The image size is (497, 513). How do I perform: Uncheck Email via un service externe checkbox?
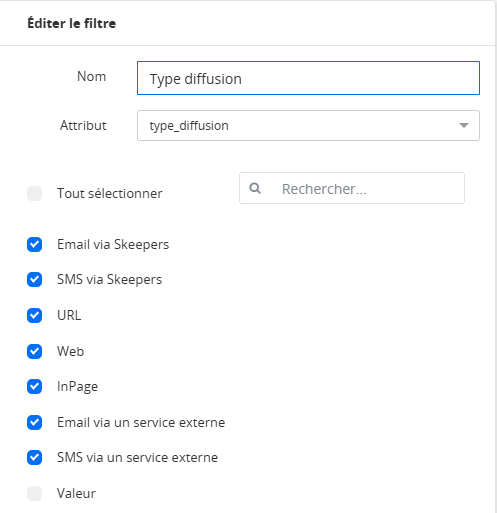pyautogui.click(x=34, y=422)
